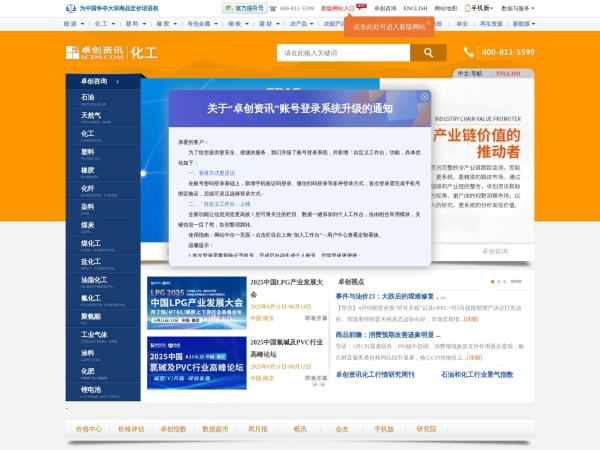Image resolution: width=600 pixels, height=450 pixels.
Task: Open 卓创资讯化工行情研究周刊 link
Action: [375, 375]
